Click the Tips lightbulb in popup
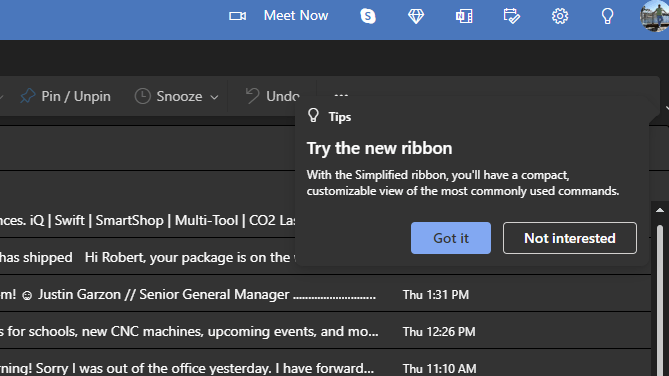Screen dimensions: 669x376 point(314,116)
